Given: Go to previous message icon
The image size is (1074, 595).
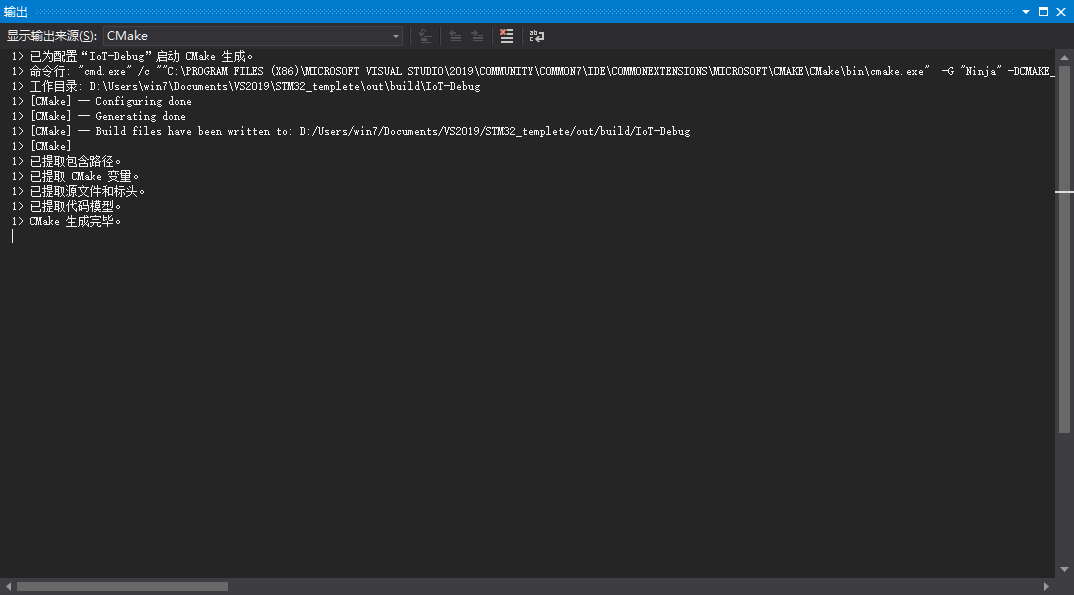Looking at the screenshot, I should tap(455, 36).
